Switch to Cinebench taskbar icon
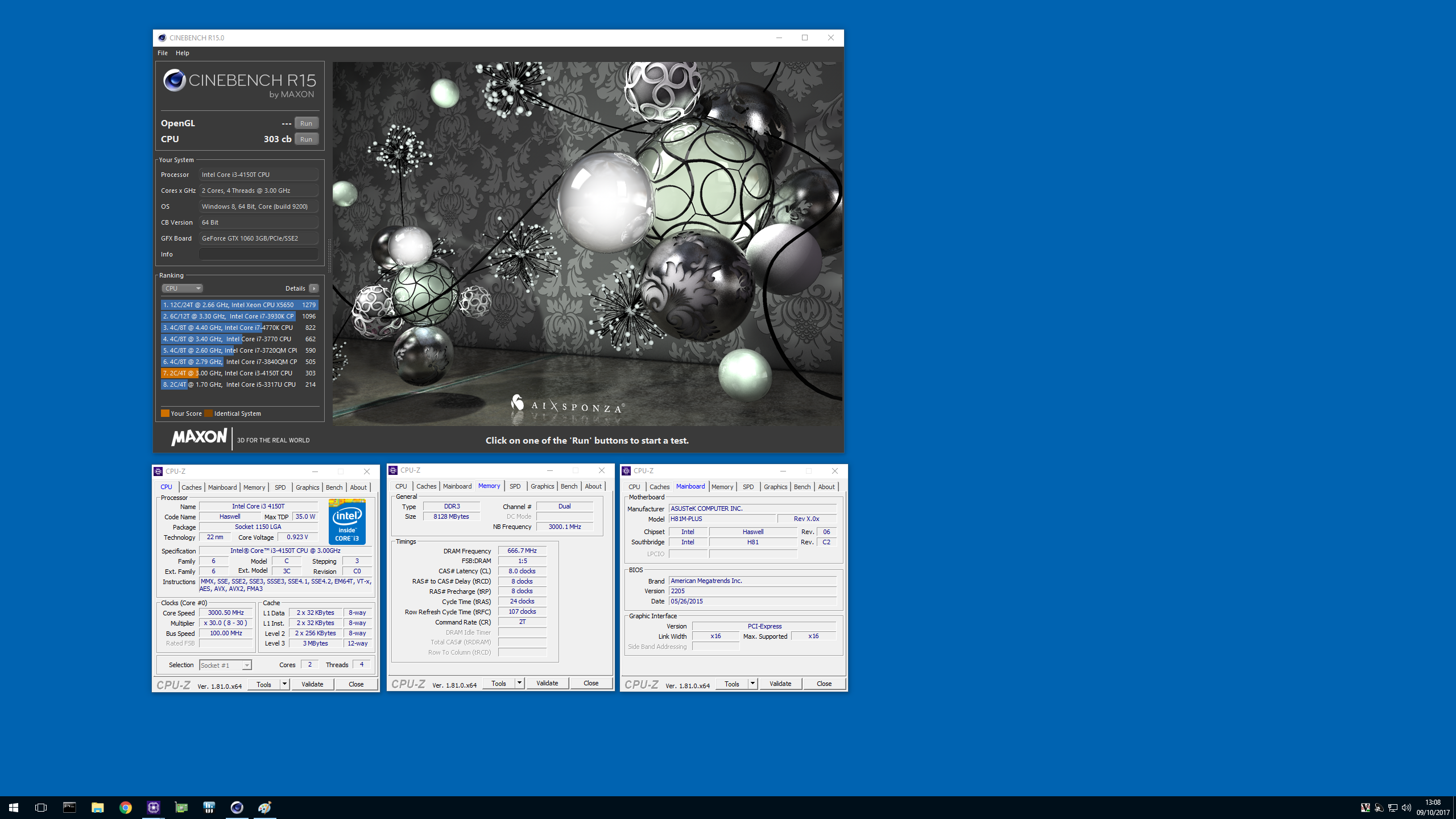This screenshot has height=819, width=1456. [x=237, y=807]
